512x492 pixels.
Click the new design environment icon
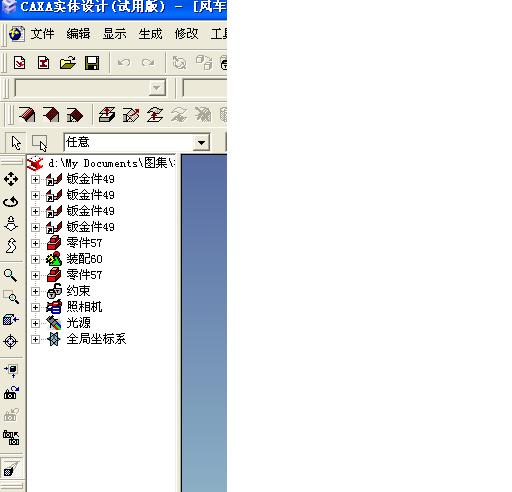(19, 63)
